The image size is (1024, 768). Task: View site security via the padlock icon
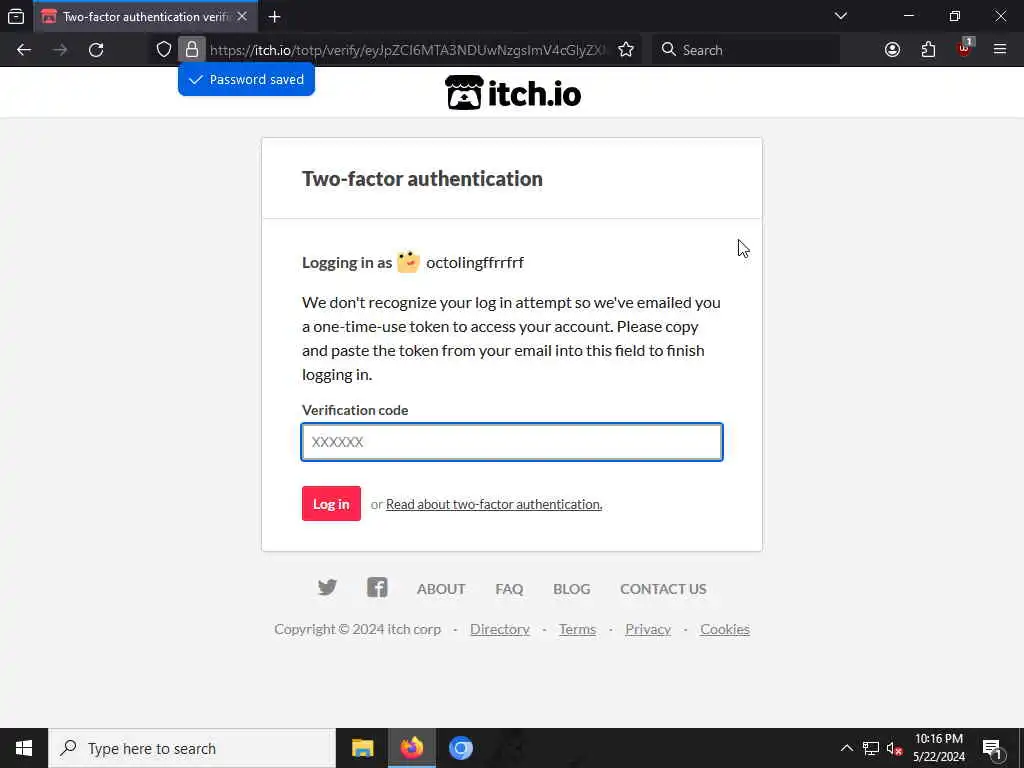tap(192, 50)
